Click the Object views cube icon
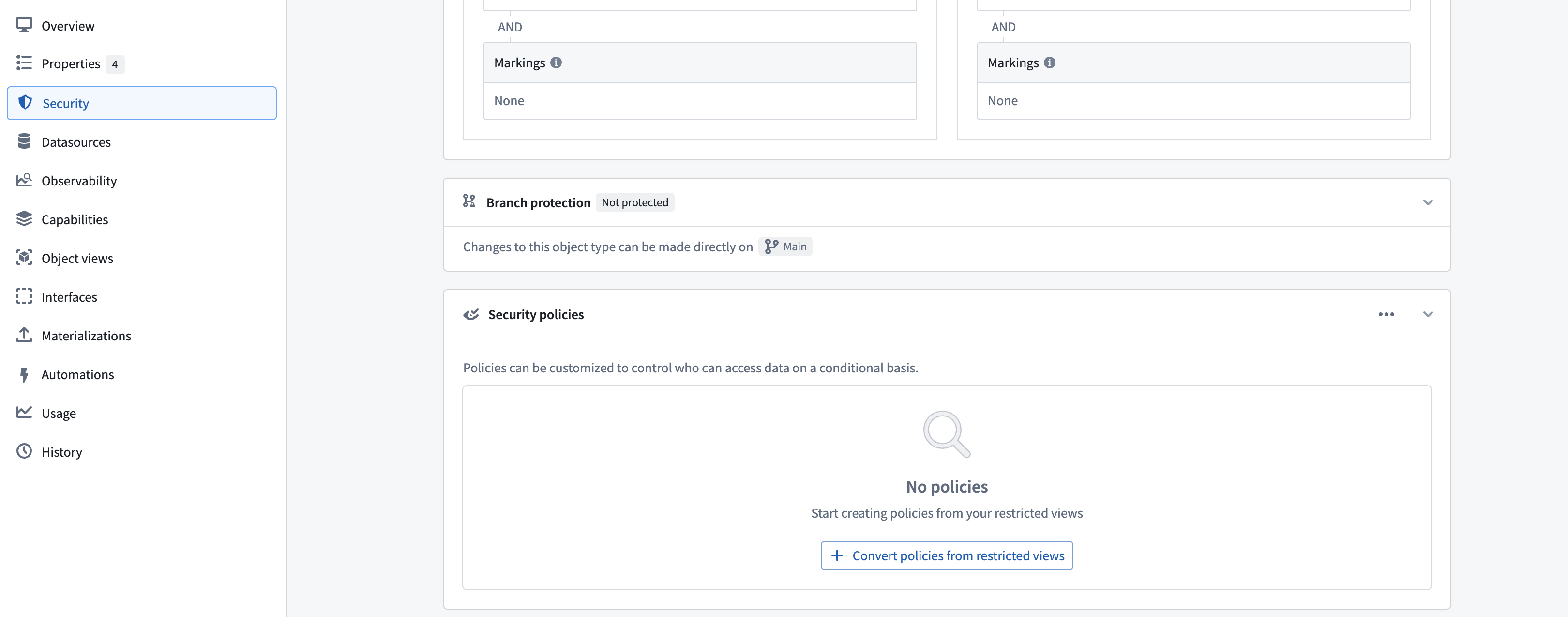This screenshot has height=617, width=1568. tap(24, 258)
